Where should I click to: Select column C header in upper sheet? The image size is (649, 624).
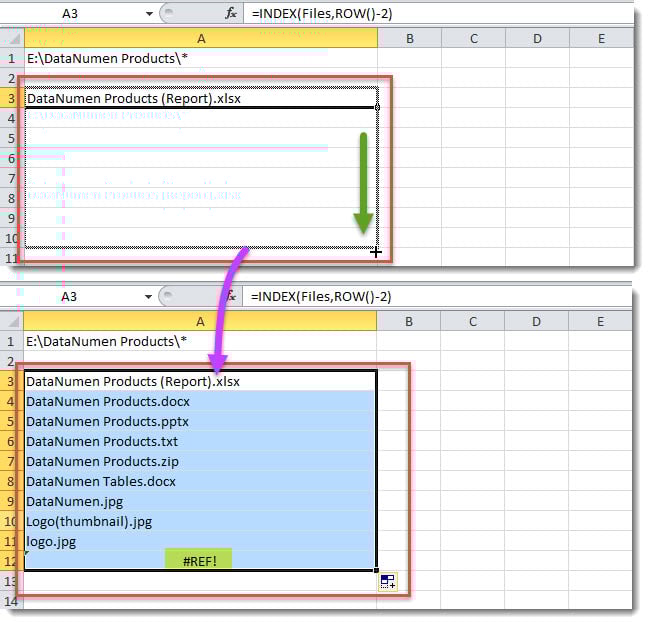[474, 38]
